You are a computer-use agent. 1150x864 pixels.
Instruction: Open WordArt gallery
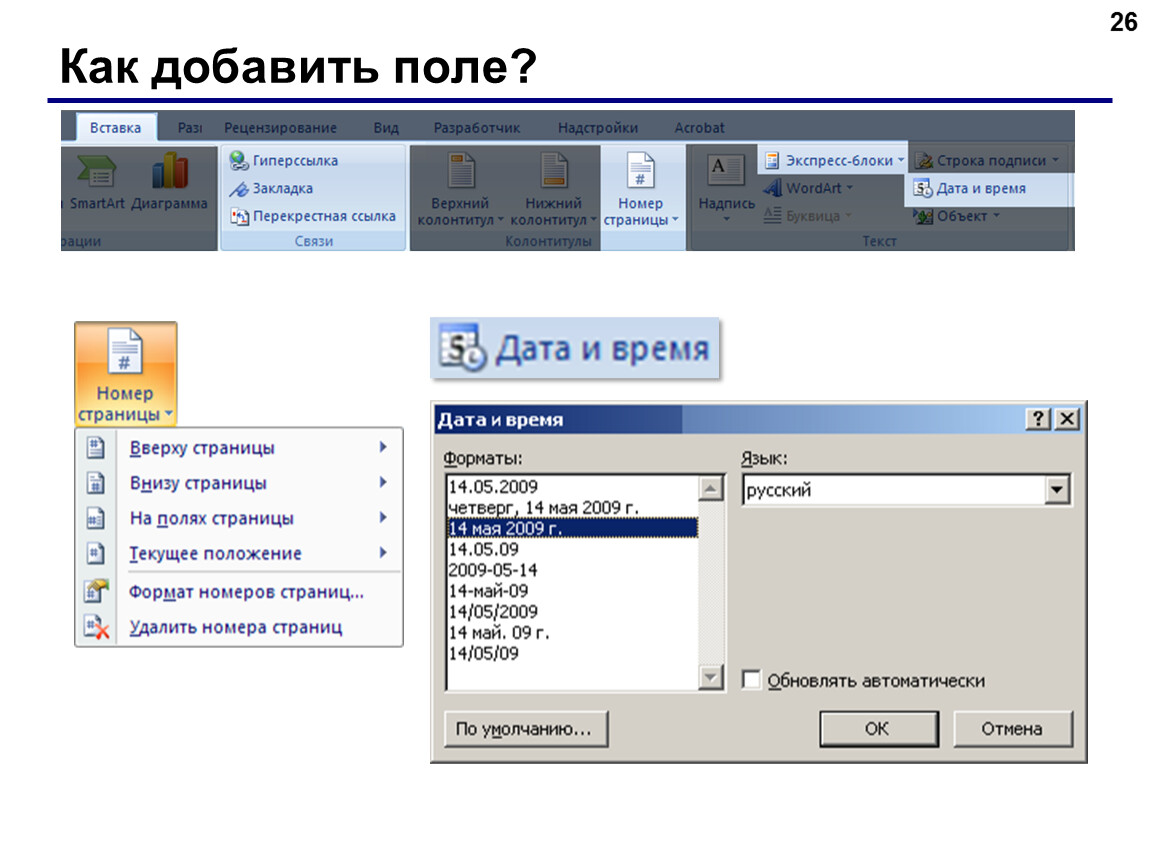click(x=808, y=188)
